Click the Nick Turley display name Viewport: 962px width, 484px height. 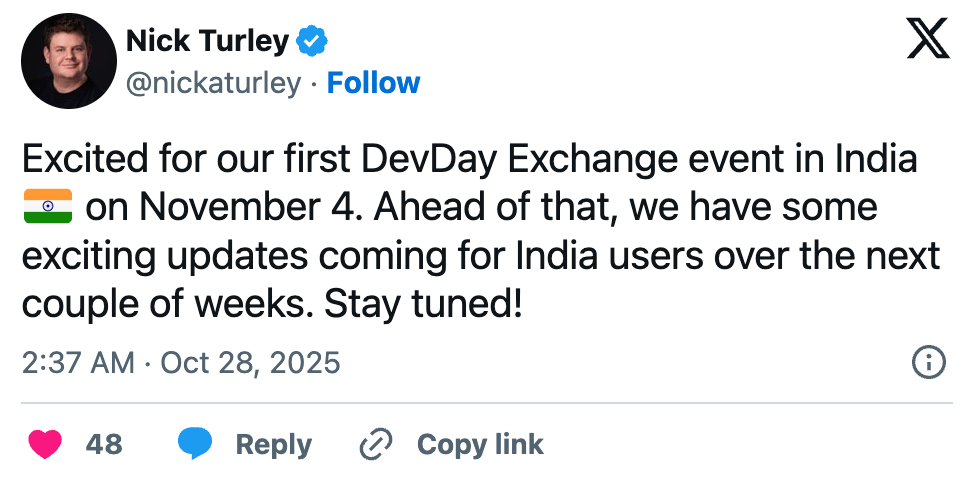(207, 41)
